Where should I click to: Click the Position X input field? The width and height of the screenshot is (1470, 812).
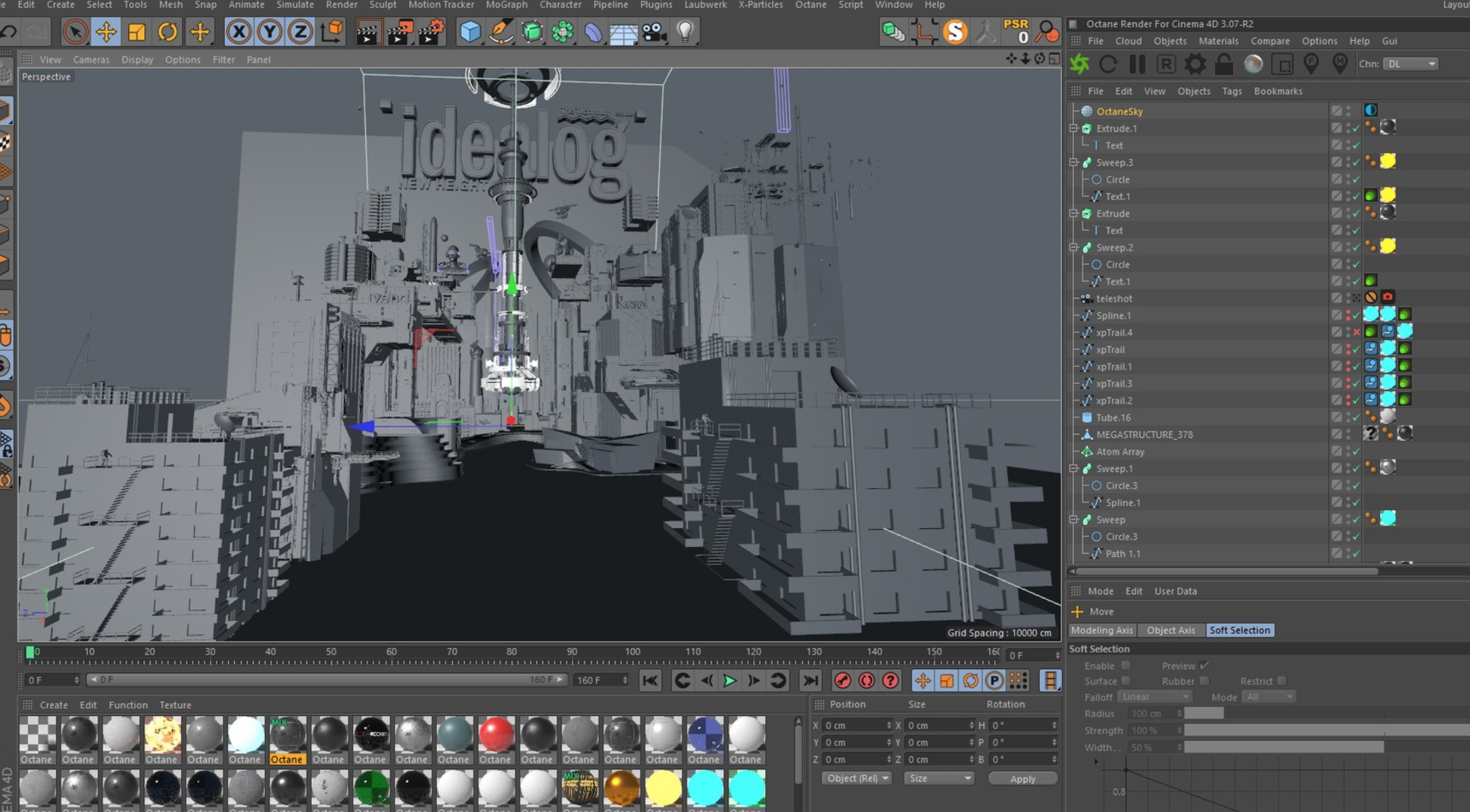pos(854,725)
